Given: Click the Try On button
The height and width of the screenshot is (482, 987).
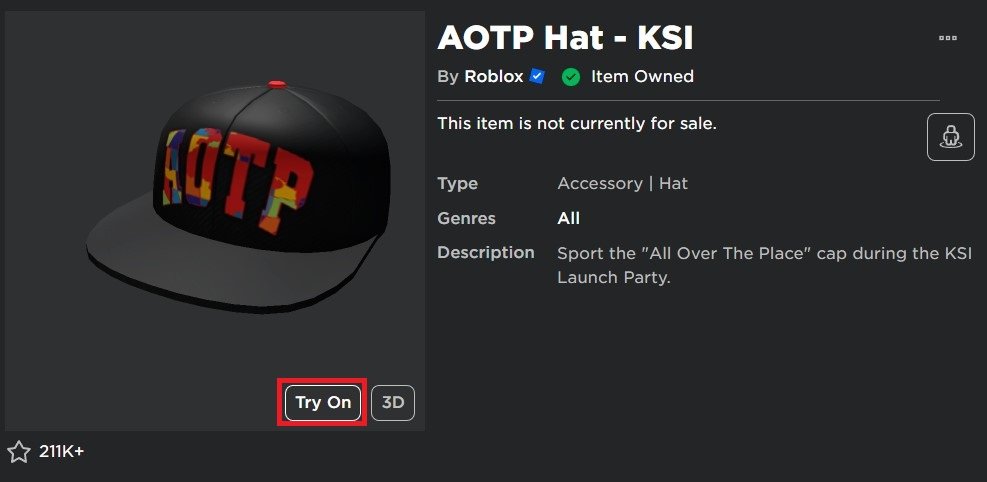Looking at the screenshot, I should click(x=322, y=402).
